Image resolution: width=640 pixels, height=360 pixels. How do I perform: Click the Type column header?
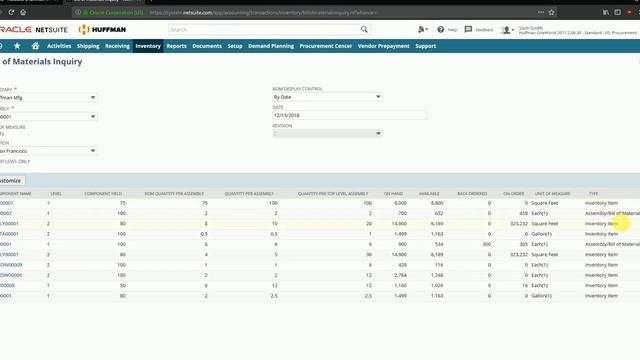tap(593, 193)
